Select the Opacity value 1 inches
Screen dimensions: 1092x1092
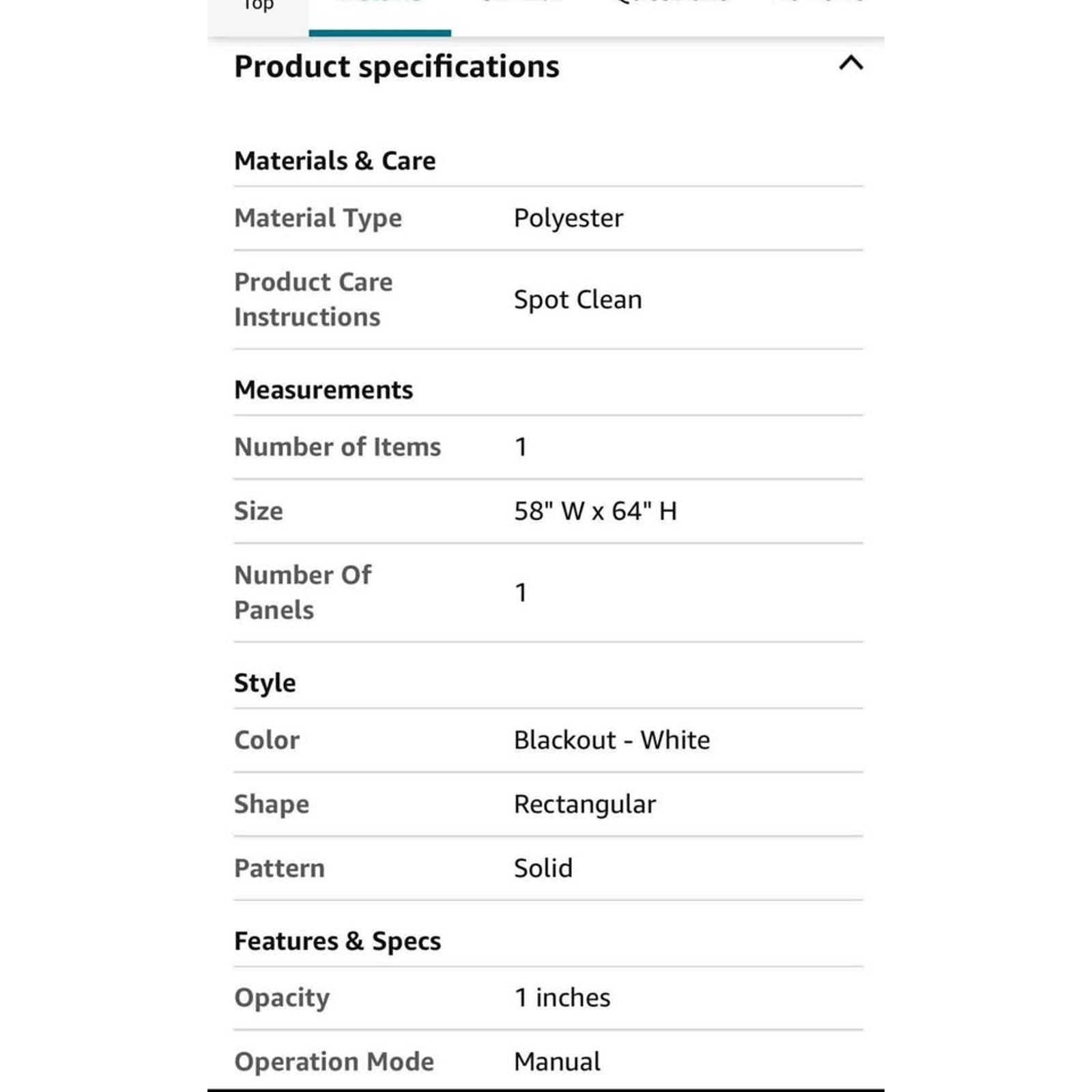562,998
